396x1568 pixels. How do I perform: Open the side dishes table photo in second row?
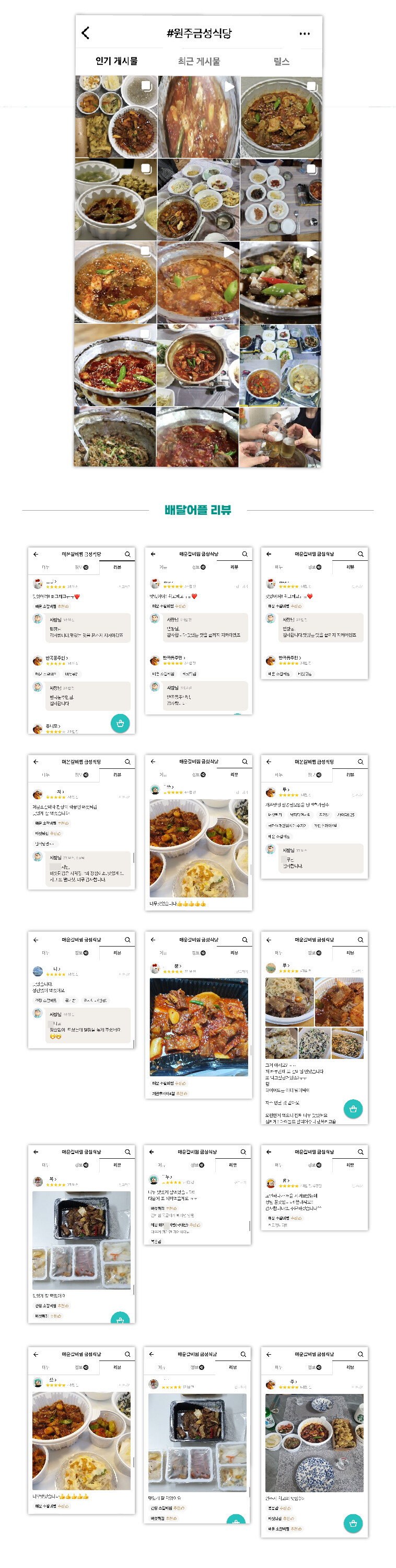click(281, 200)
